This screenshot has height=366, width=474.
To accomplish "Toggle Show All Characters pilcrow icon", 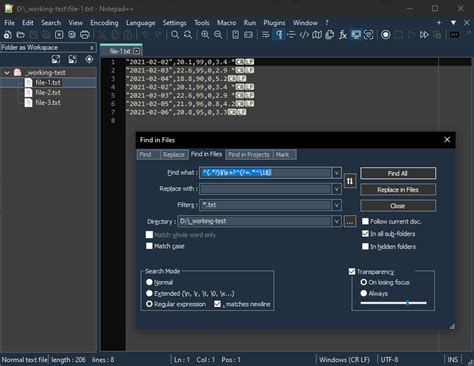I will pos(278,35).
